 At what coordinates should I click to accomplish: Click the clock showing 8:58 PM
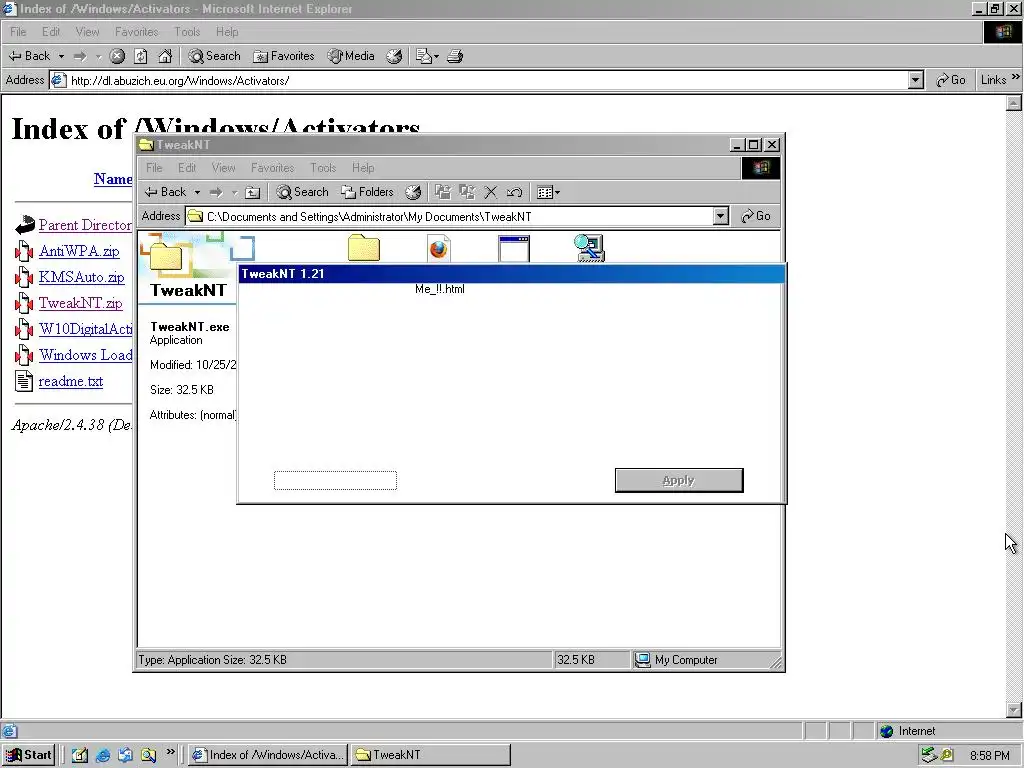point(990,756)
